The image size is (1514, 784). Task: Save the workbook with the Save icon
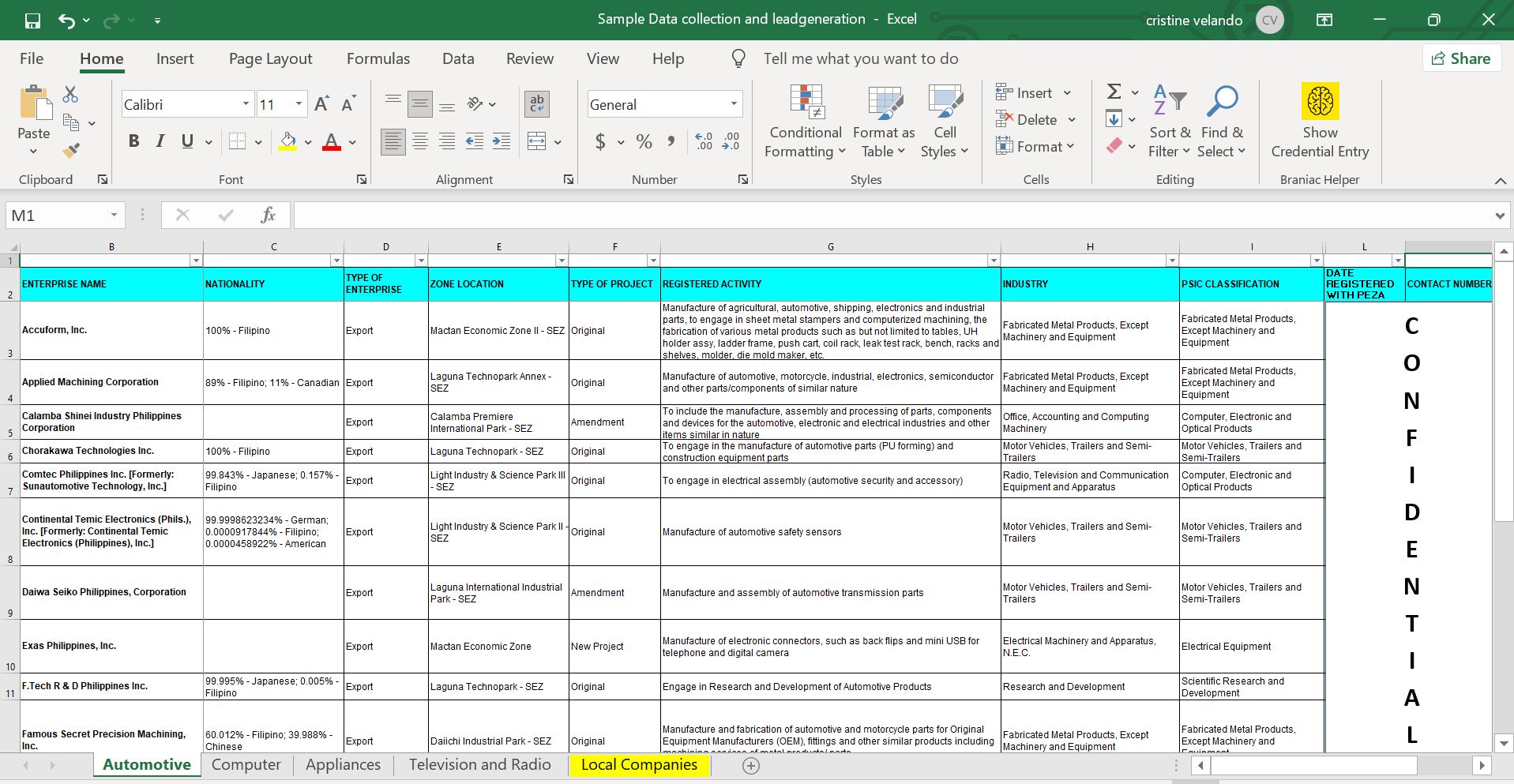[x=32, y=21]
